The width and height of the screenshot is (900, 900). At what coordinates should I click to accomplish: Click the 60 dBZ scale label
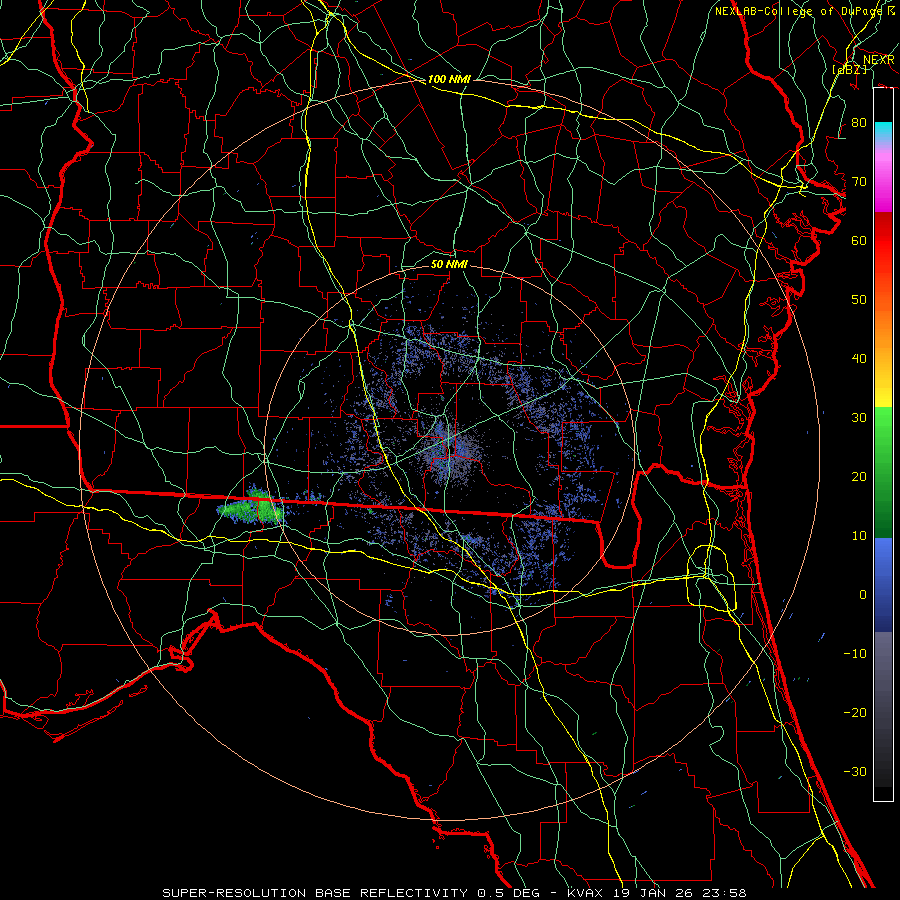pos(859,240)
